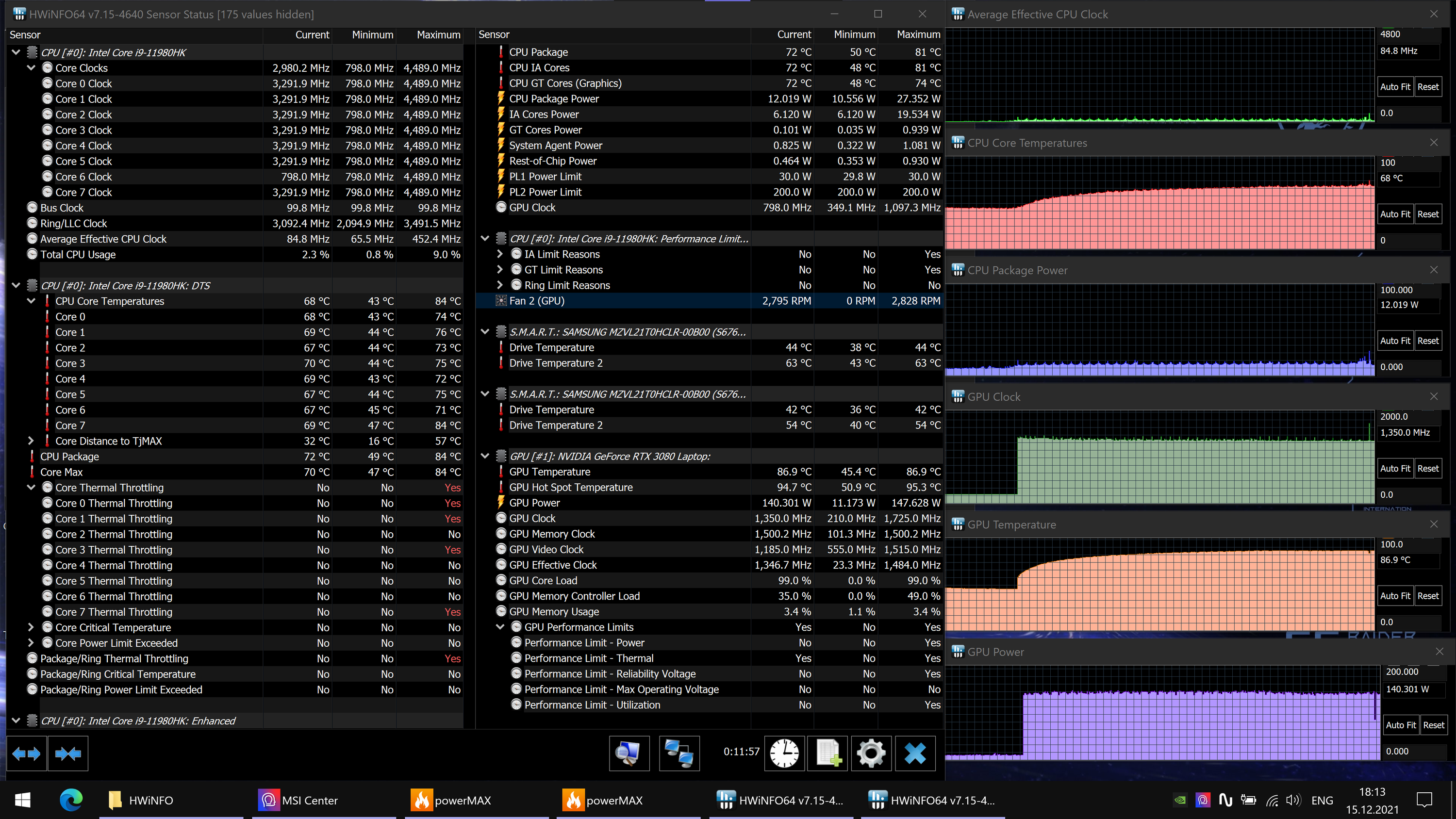The image size is (1456, 819).
Task: Open sensor settings gear icon
Action: pos(871,753)
